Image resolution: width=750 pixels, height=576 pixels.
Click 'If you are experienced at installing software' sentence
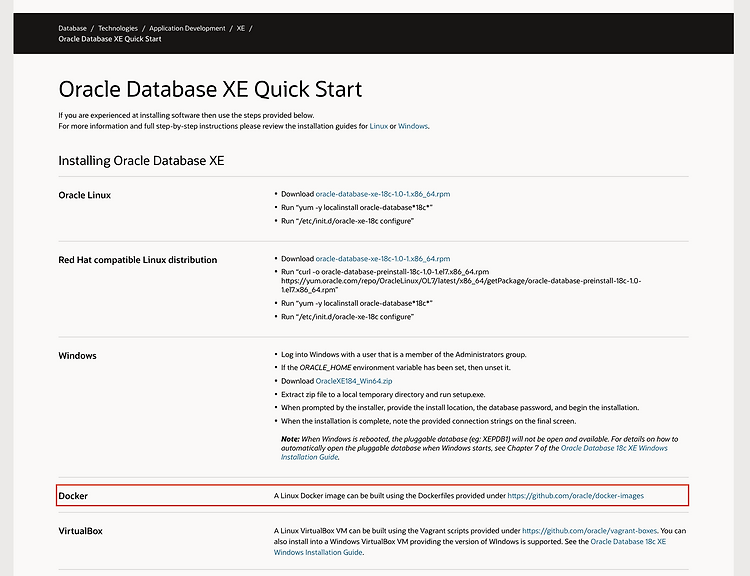coord(187,115)
